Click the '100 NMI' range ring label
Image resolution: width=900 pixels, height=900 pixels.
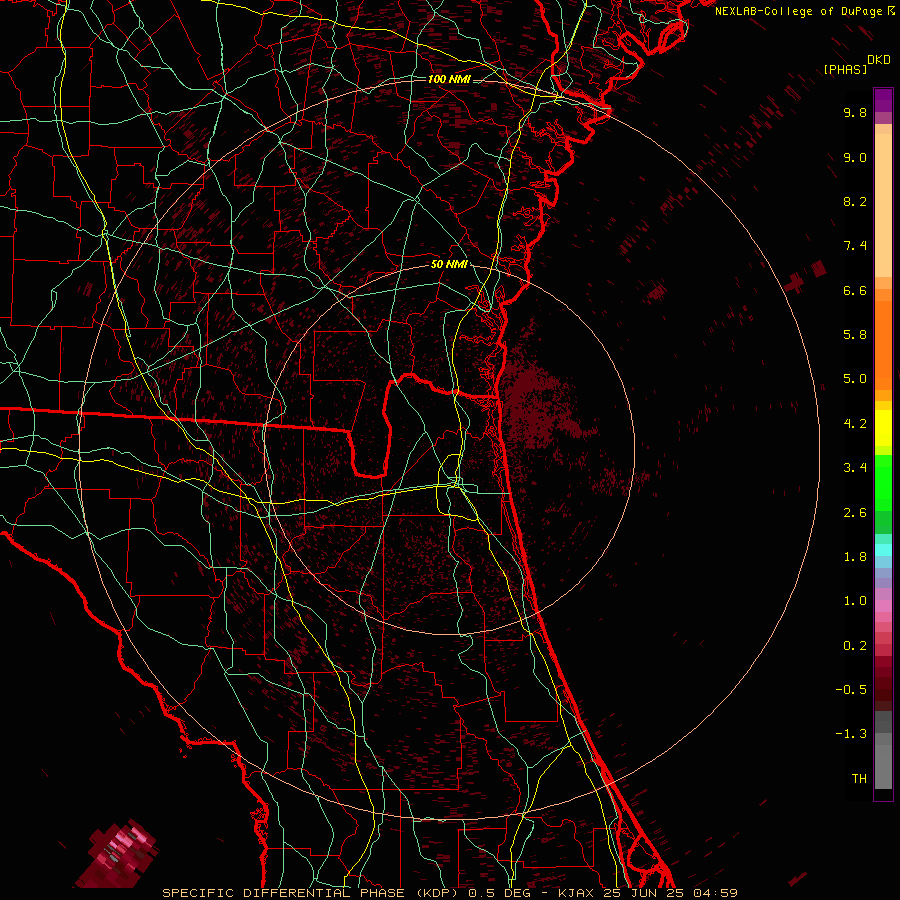point(449,79)
